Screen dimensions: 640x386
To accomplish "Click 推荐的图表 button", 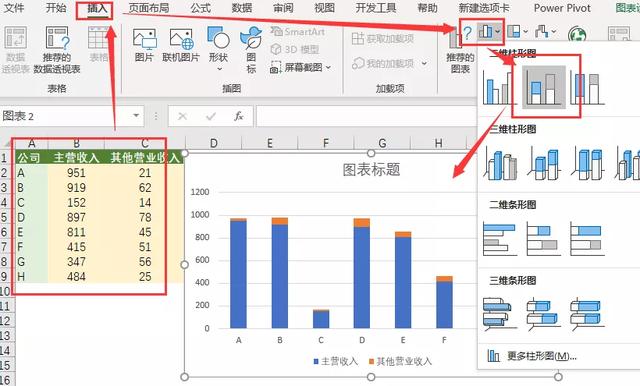I will click(460, 51).
